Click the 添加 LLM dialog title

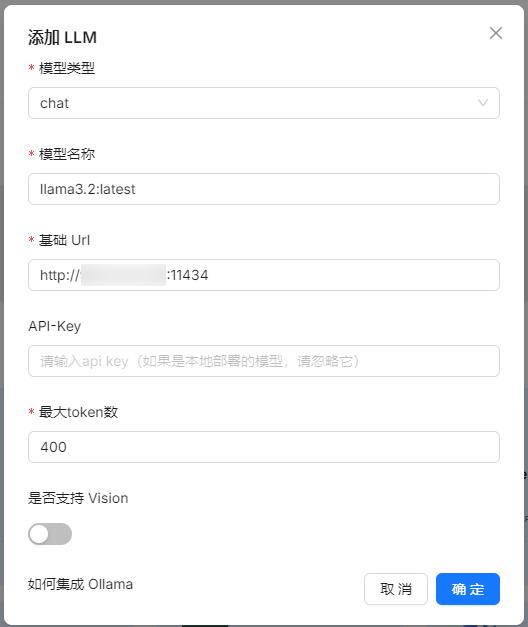[62, 38]
